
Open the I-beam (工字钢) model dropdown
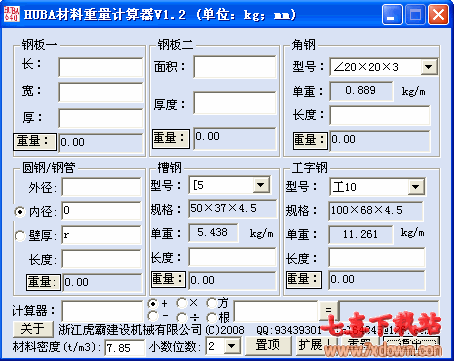pos(416,187)
